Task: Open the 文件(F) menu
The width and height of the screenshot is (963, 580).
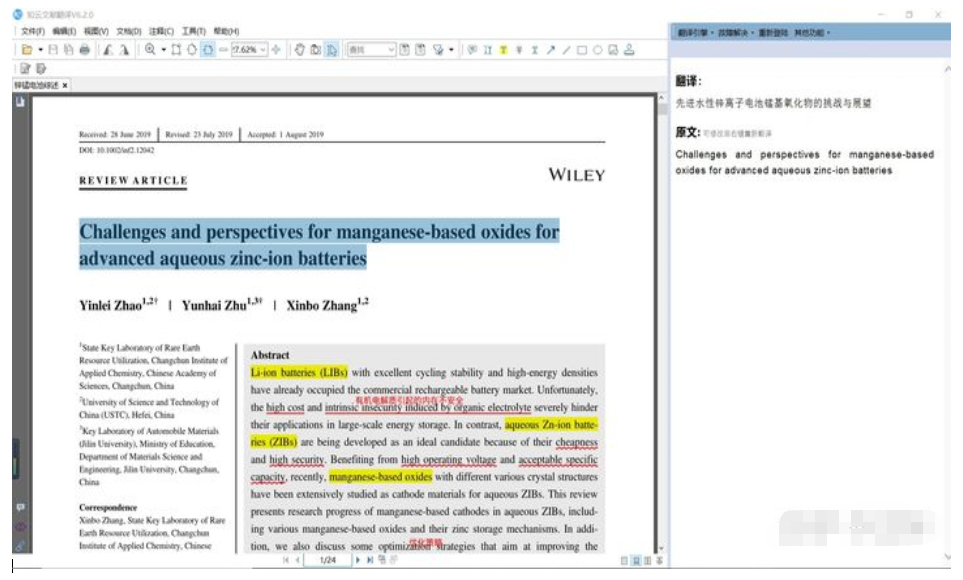Action: click(x=32, y=32)
